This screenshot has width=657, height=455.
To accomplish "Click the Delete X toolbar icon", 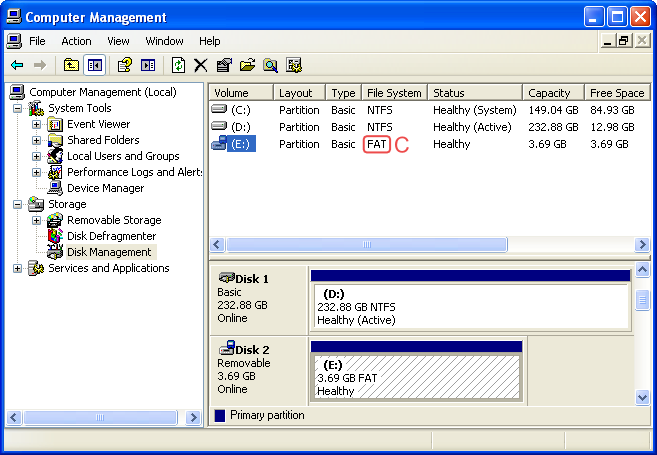I will click(x=201, y=65).
